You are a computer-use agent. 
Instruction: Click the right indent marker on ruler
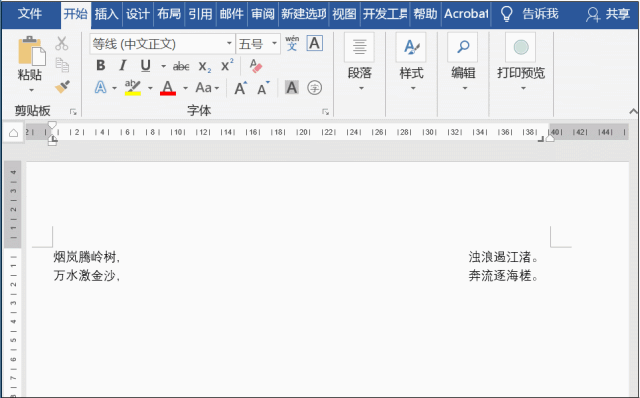click(550, 138)
